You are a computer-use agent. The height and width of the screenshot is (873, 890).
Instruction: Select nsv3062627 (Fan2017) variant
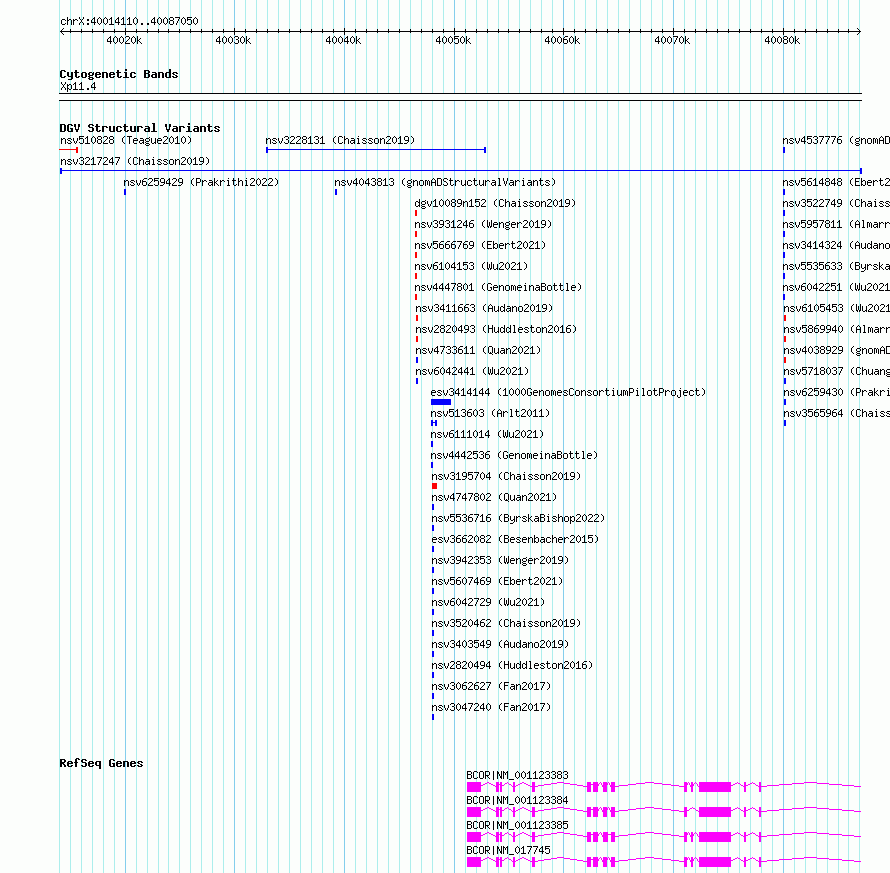coord(491,686)
